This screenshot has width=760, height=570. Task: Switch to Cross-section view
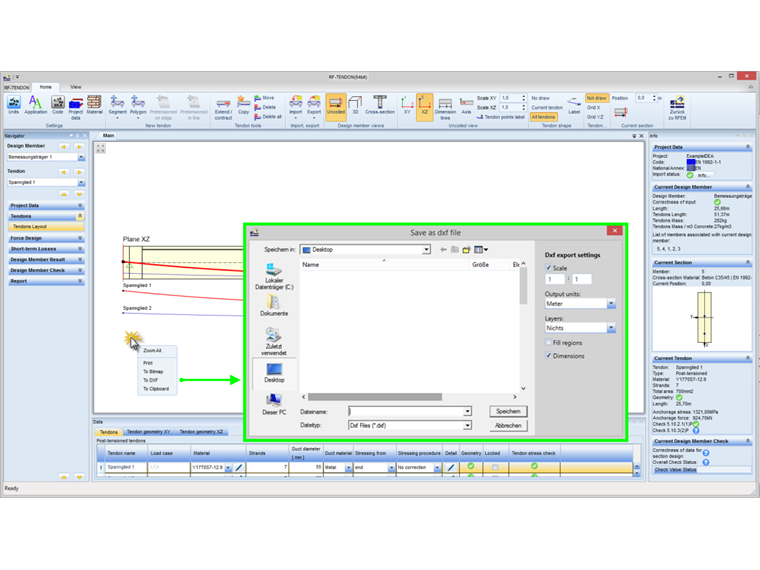coord(380,105)
